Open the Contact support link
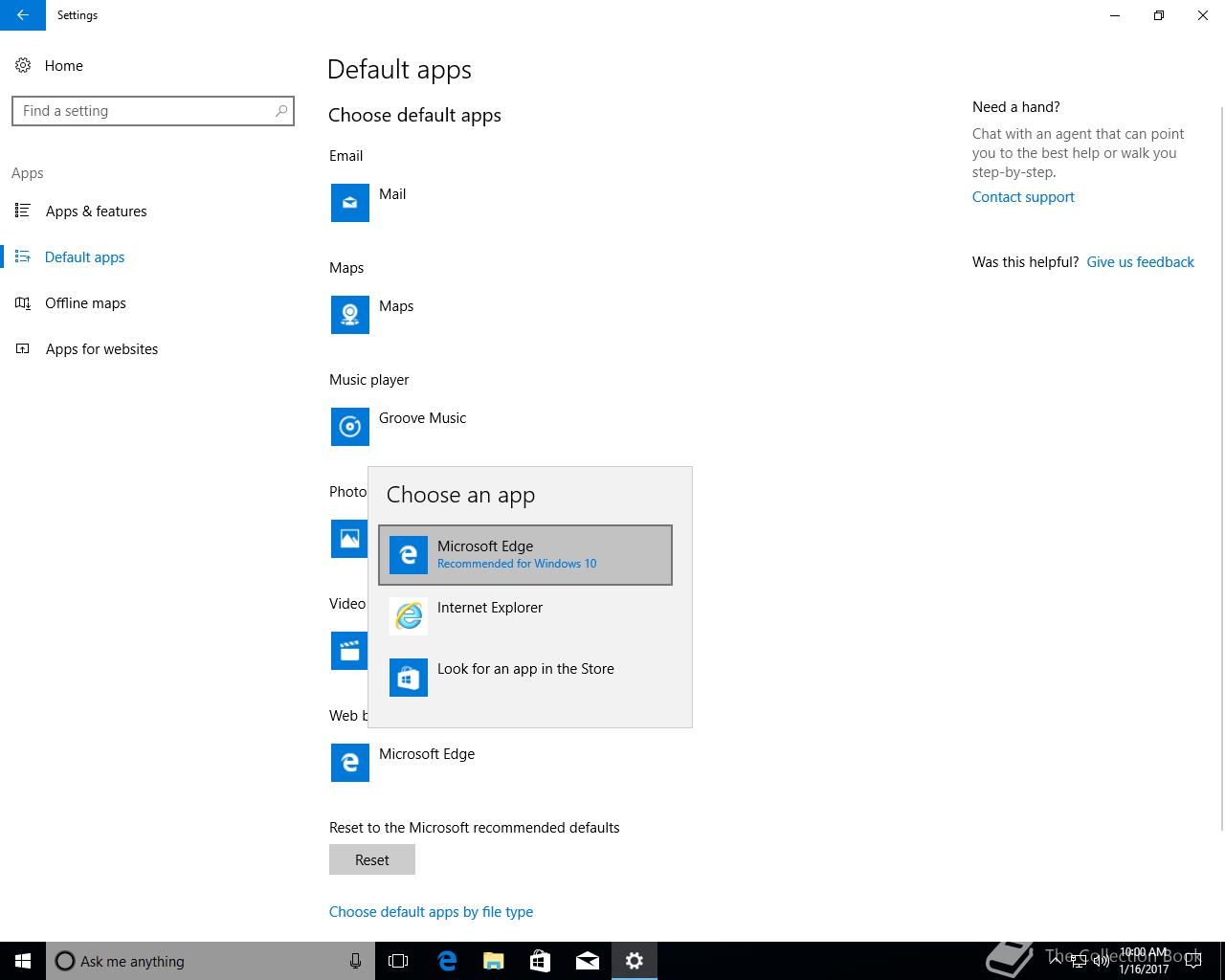The height and width of the screenshot is (980, 1225). (1023, 197)
